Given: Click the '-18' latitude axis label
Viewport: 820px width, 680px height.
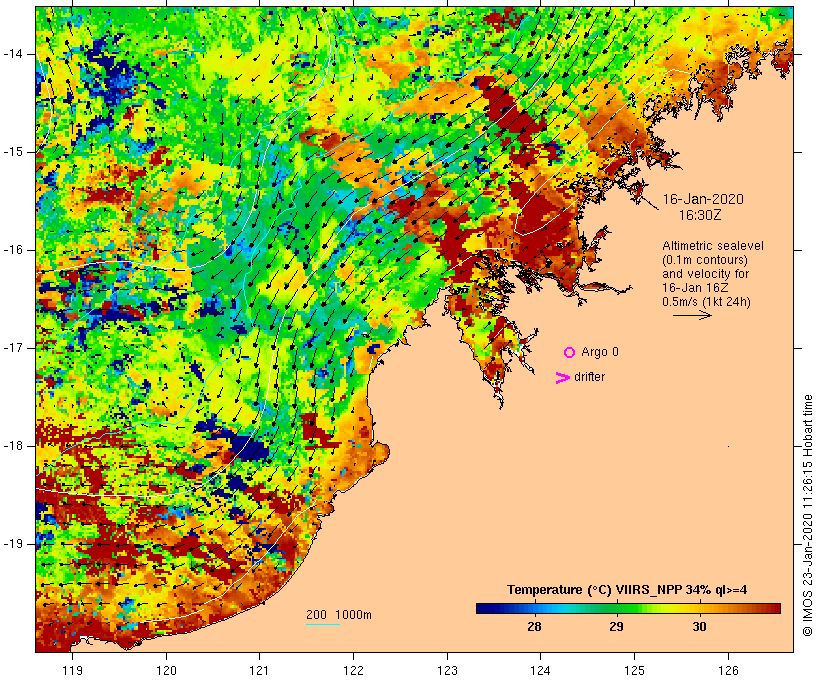Looking at the screenshot, I should (x=13, y=446).
